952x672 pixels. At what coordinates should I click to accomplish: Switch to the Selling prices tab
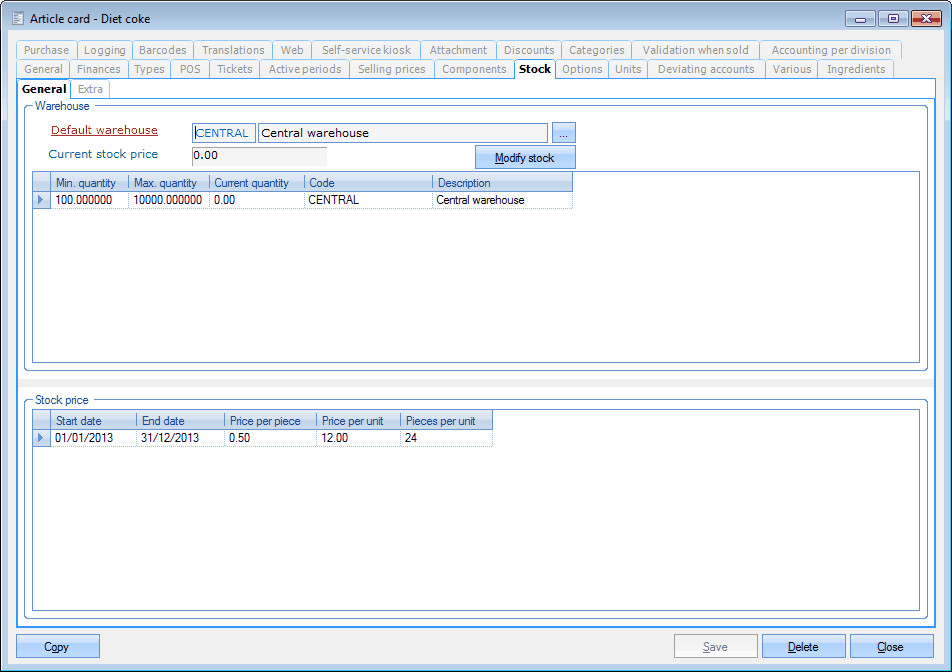click(391, 69)
